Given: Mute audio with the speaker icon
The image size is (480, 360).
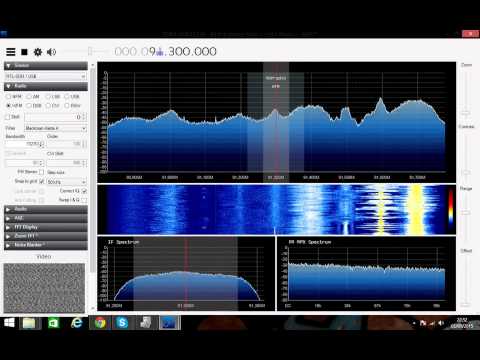Looking at the screenshot, I should [51, 52].
